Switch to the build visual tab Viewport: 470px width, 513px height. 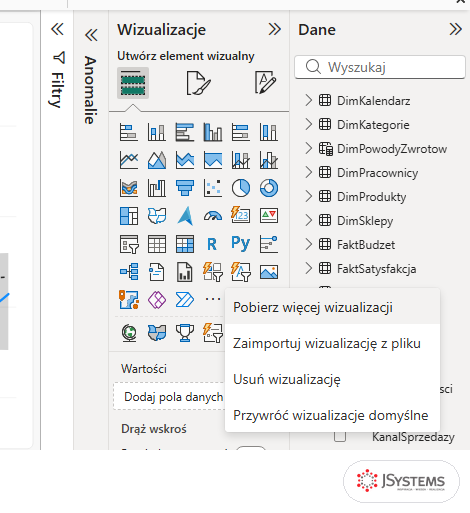(x=133, y=83)
